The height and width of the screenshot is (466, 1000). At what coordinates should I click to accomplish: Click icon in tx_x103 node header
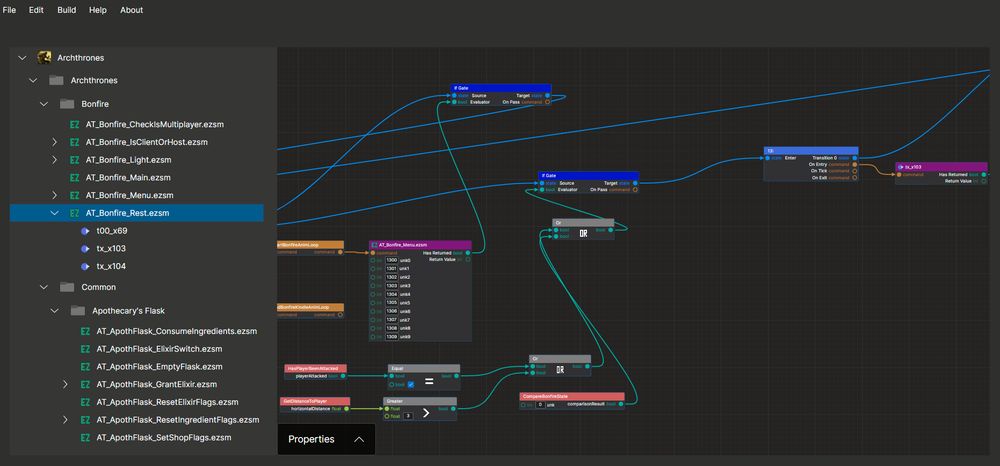[901, 166]
